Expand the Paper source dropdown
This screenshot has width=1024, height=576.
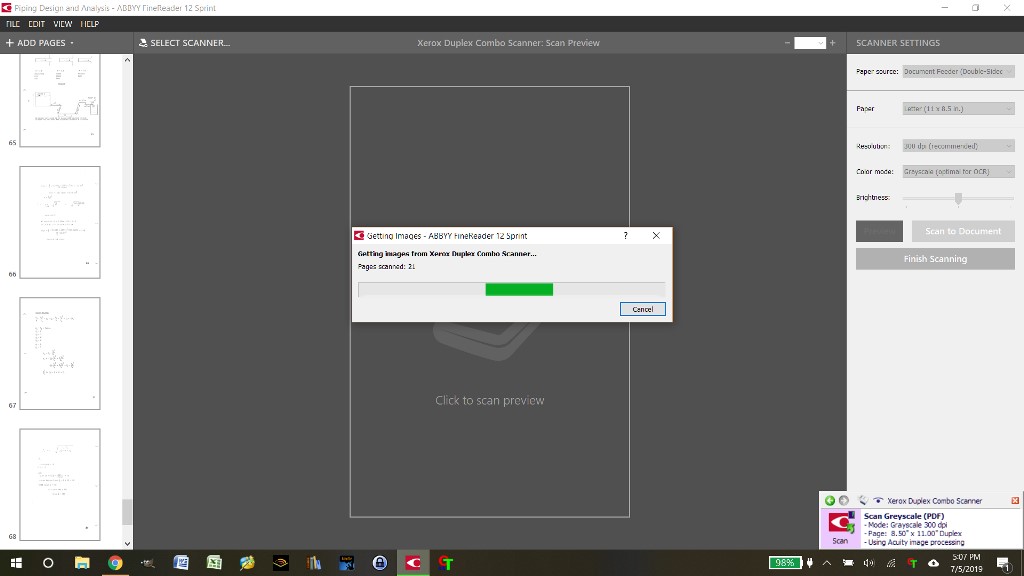click(958, 72)
